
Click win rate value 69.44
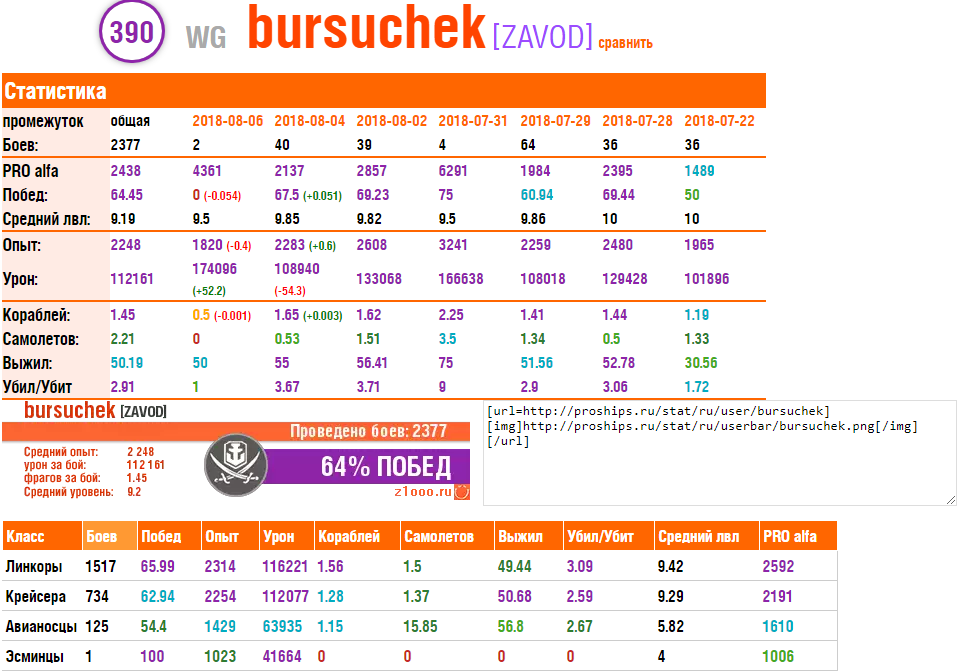pos(618,195)
